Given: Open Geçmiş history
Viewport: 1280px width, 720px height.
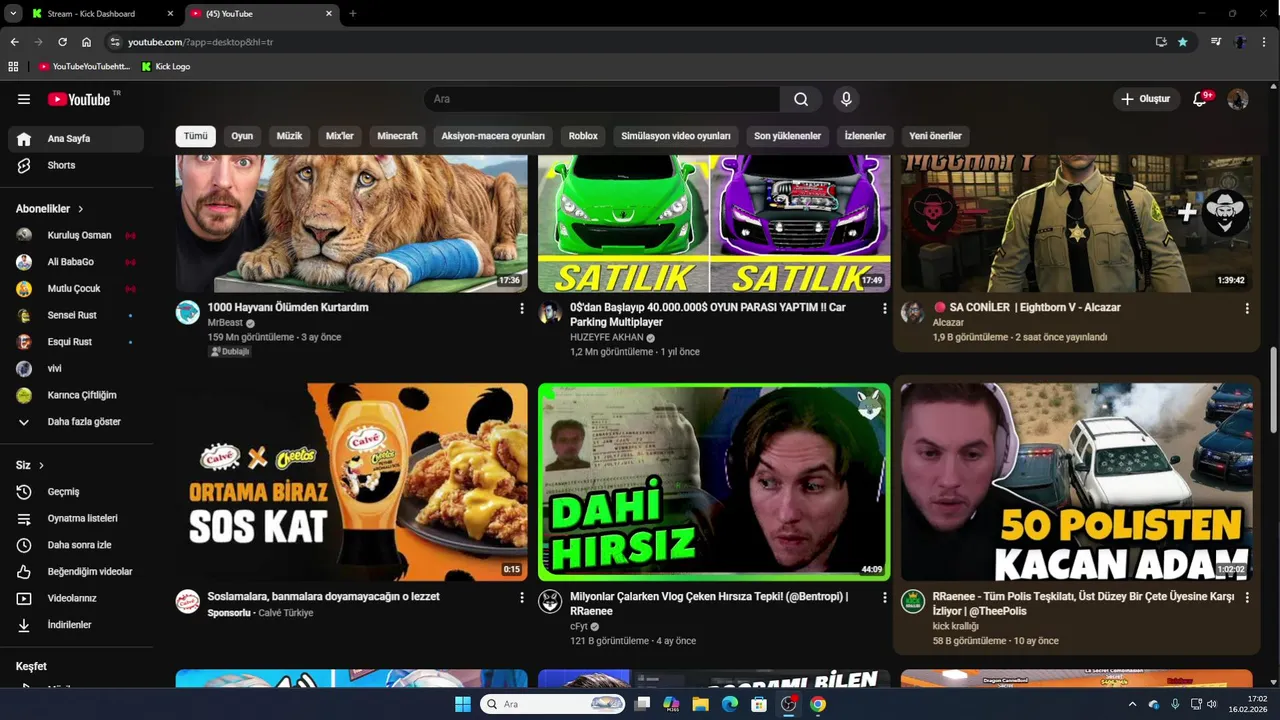Looking at the screenshot, I should click(76, 492).
